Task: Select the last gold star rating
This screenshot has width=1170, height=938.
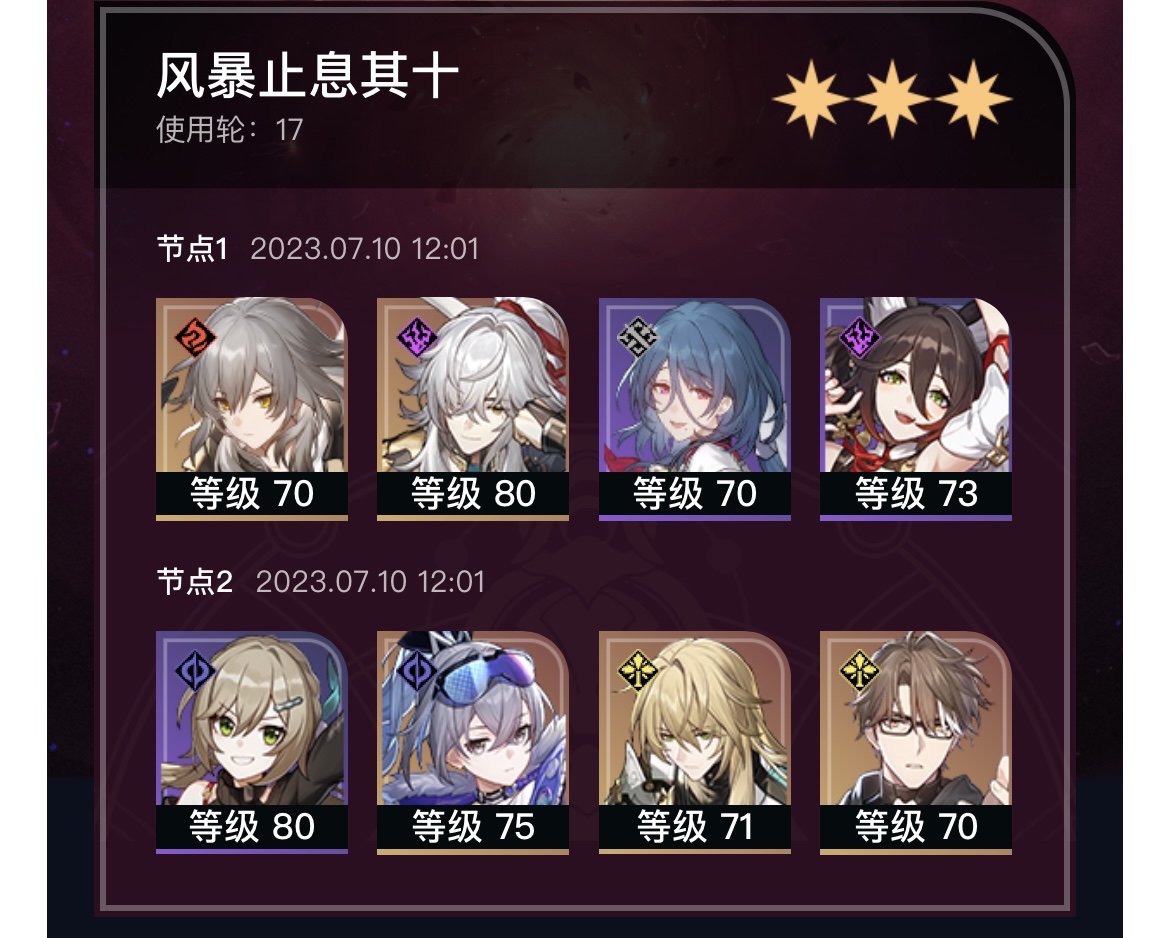Action: [973, 99]
